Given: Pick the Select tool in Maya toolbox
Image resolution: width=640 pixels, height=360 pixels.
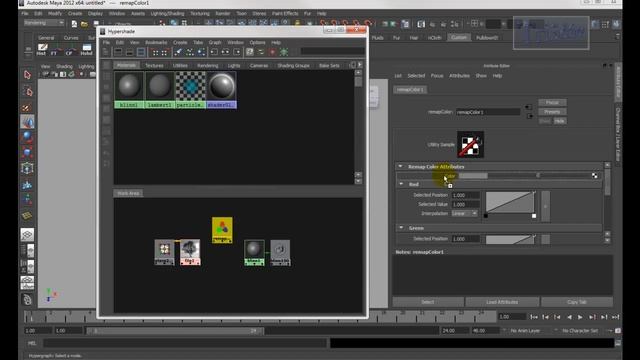Looking at the screenshot, I should [27, 75].
